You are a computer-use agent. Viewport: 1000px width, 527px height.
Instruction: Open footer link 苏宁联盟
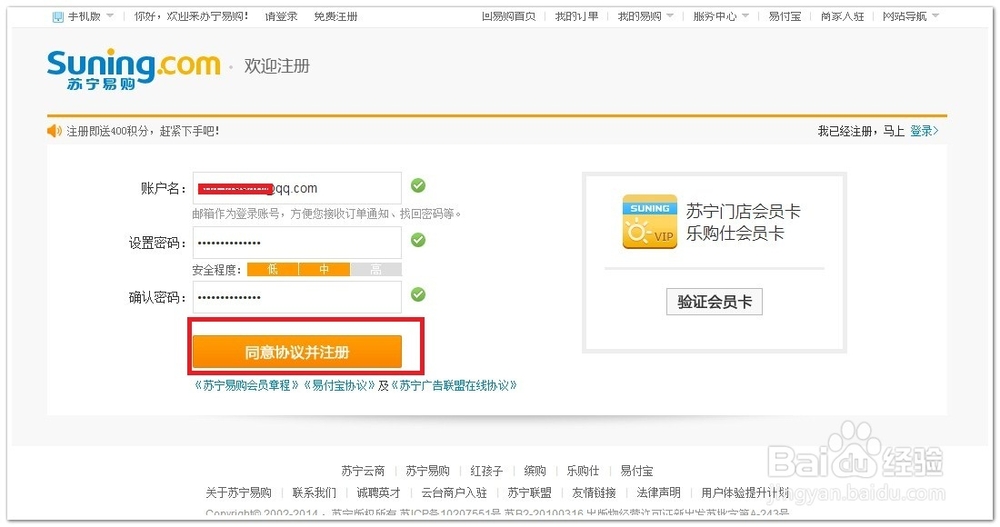pyautogui.click(x=529, y=493)
